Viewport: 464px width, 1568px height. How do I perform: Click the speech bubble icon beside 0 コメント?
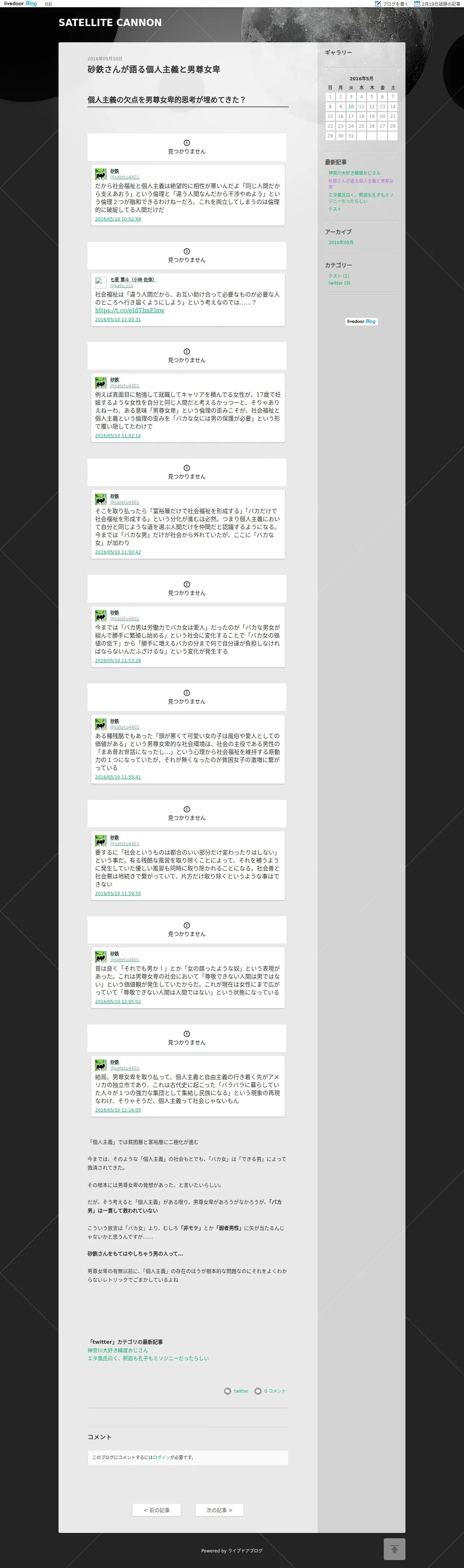[258, 1391]
